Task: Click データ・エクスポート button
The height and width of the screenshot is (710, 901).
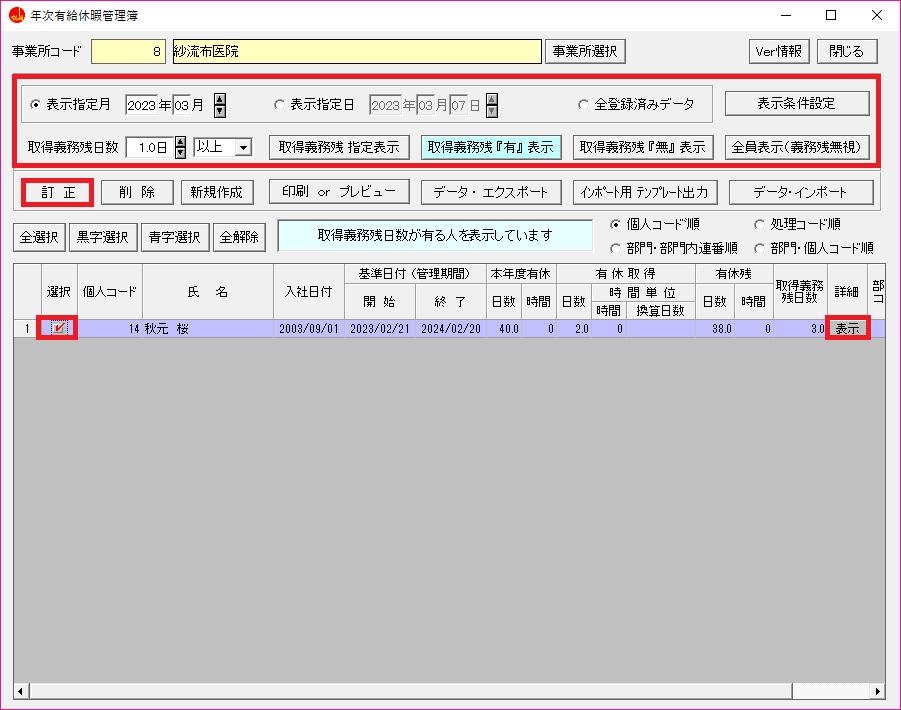Action: [491, 192]
